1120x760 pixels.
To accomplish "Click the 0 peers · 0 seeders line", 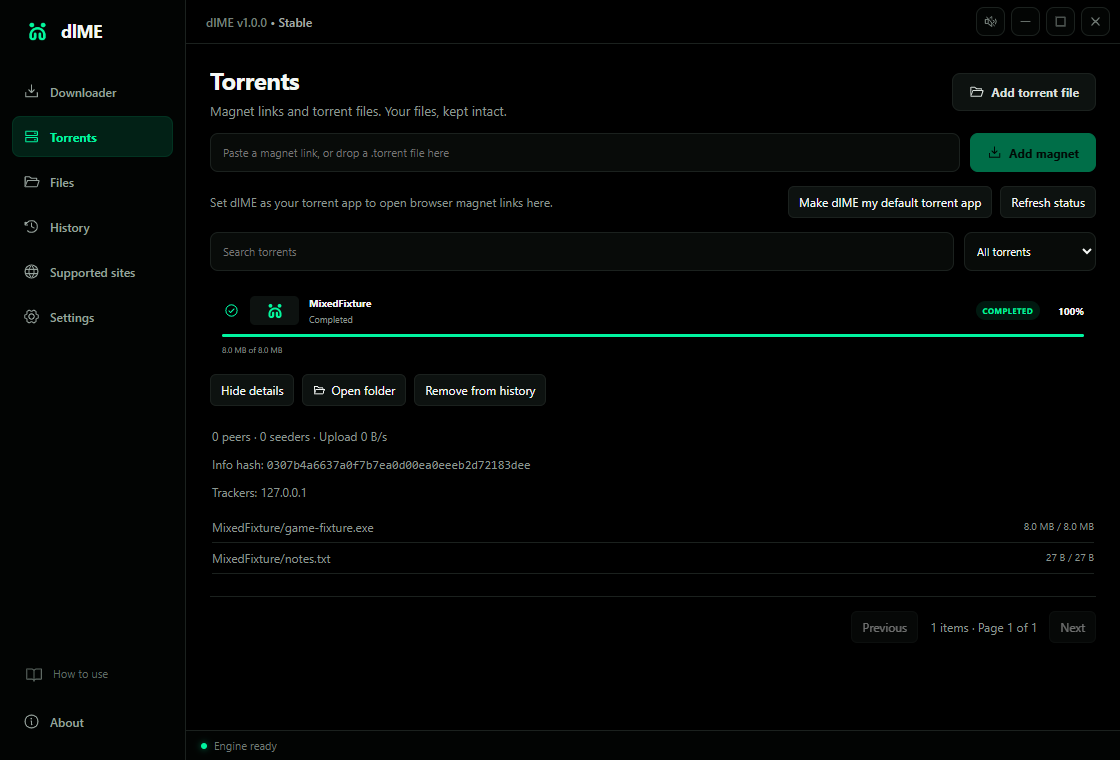I will pyautogui.click(x=299, y=436).
